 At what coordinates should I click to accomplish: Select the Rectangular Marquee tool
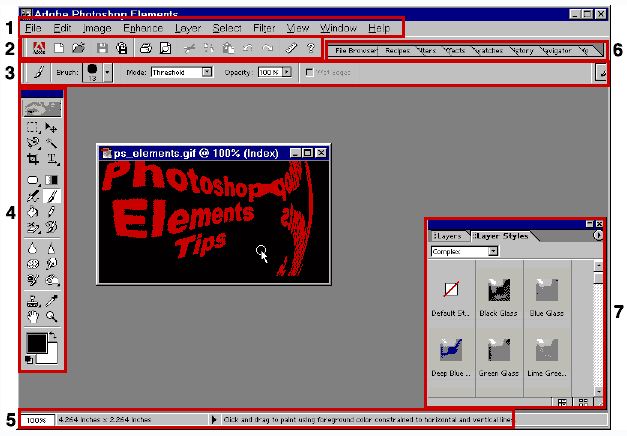pos(33,128)
